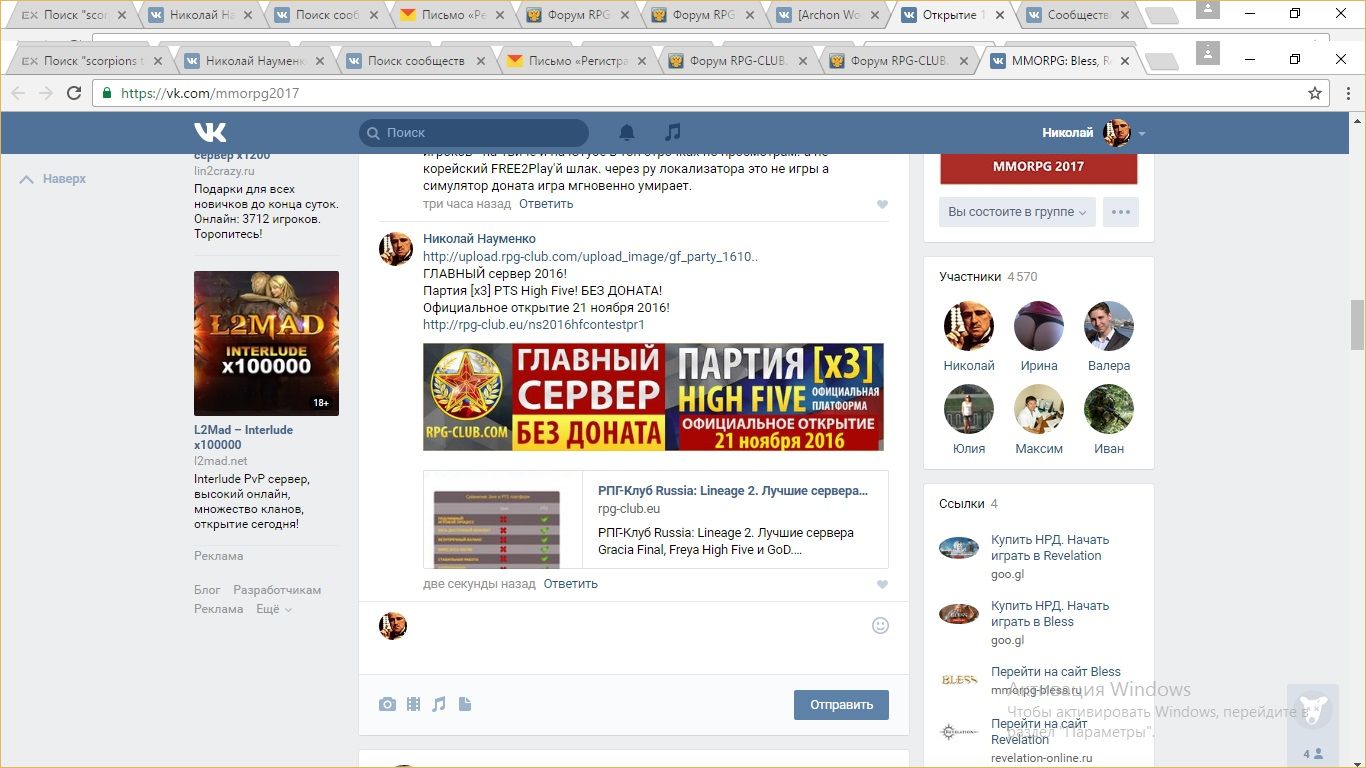Viewport: 1366px width, 768px height.
Task: Open Валера member avatar
Action: click(x=1109, y=326)
